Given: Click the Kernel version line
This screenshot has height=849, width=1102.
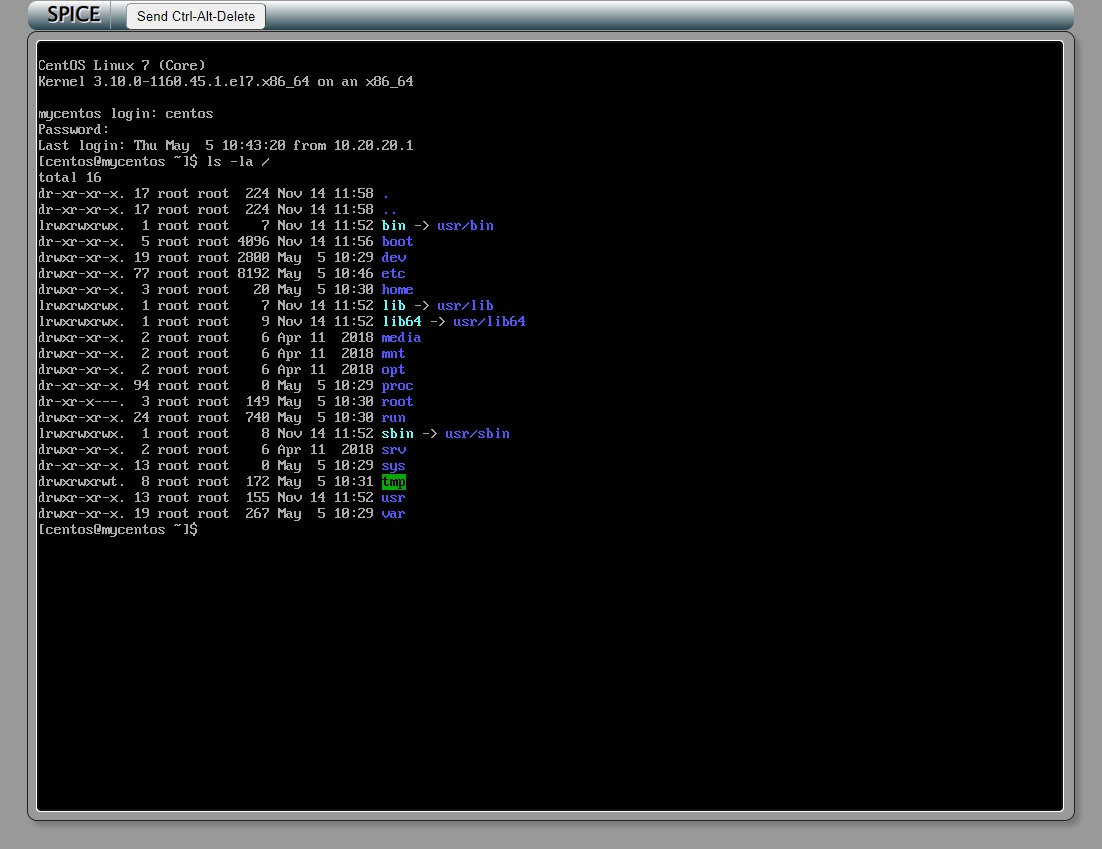Looking at the screenshot, I should coord(226,82).
